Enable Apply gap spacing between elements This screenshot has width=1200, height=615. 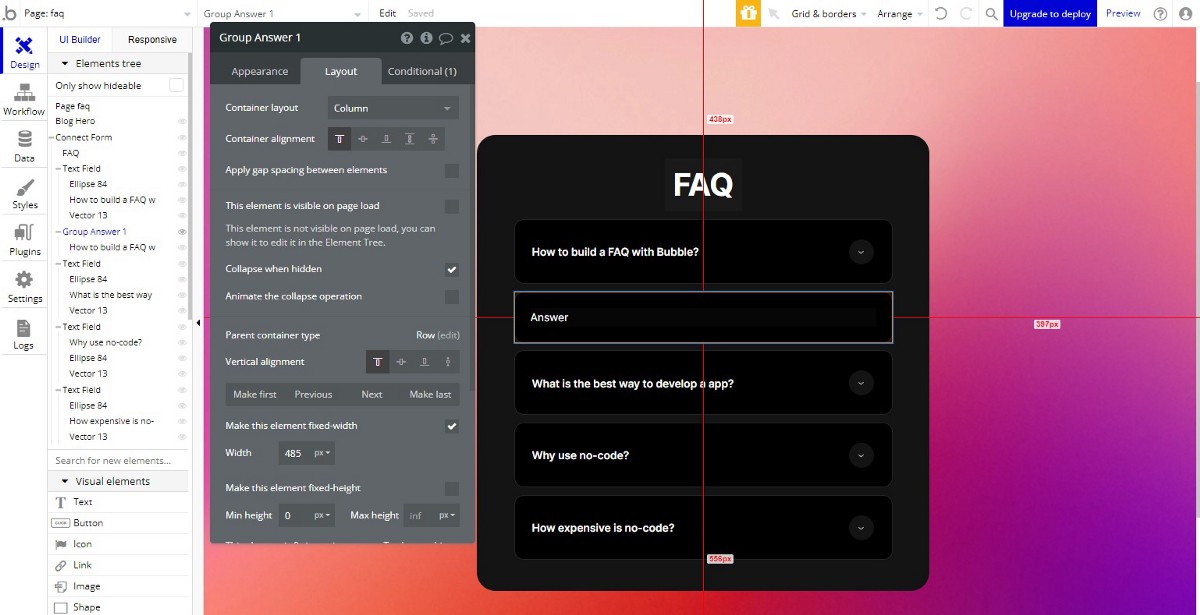click(x=452, y=171)
